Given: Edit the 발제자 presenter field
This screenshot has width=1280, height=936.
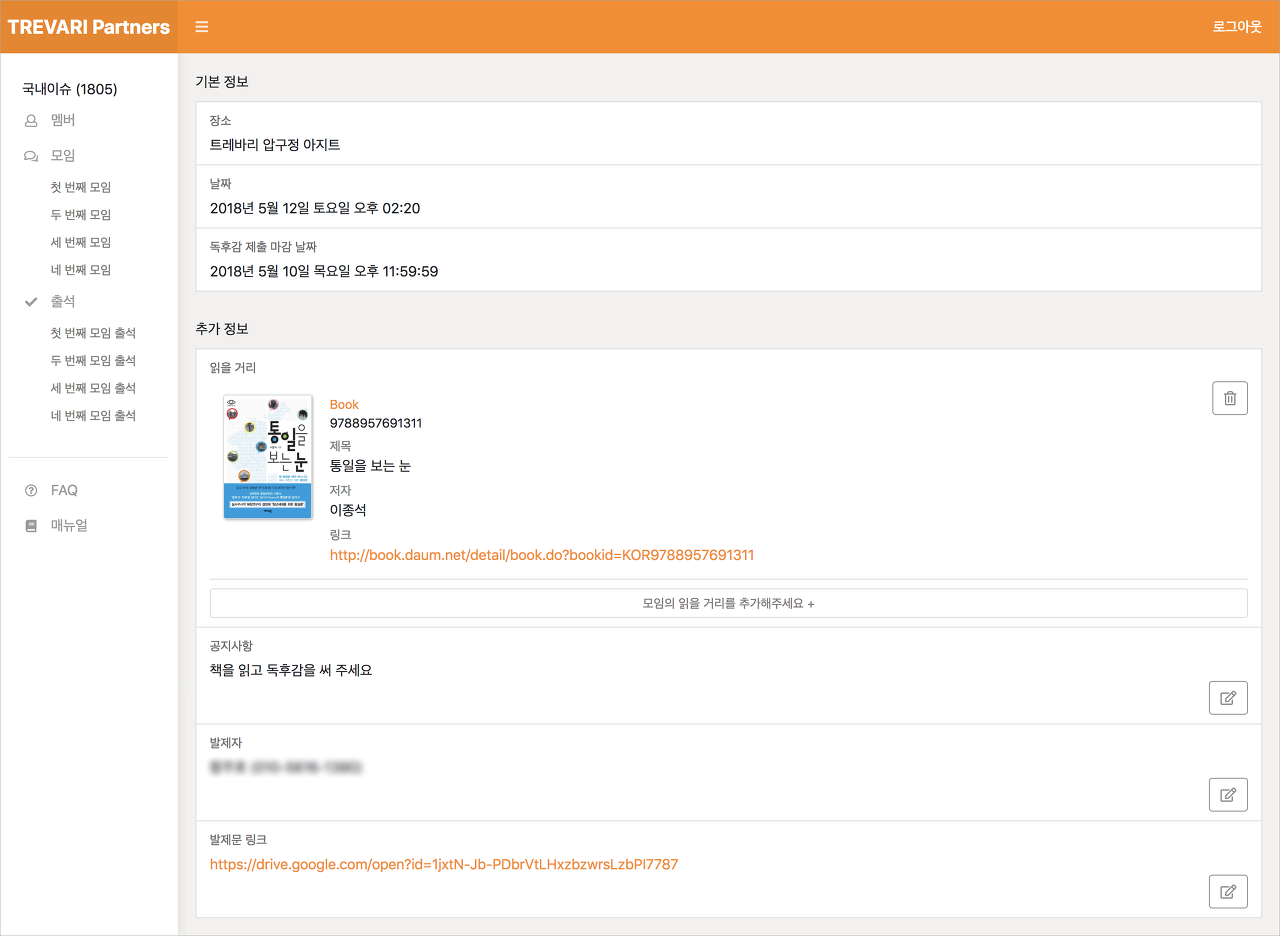Looking at the screenshot, I should coord(1228,795).
